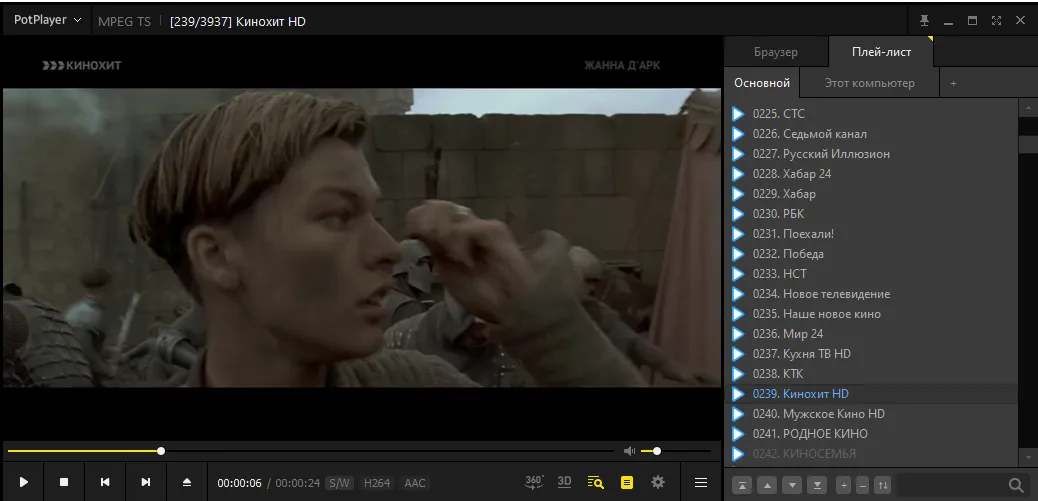Toggle the S/W decoder indicator
1038x501 pixels.
339,483
